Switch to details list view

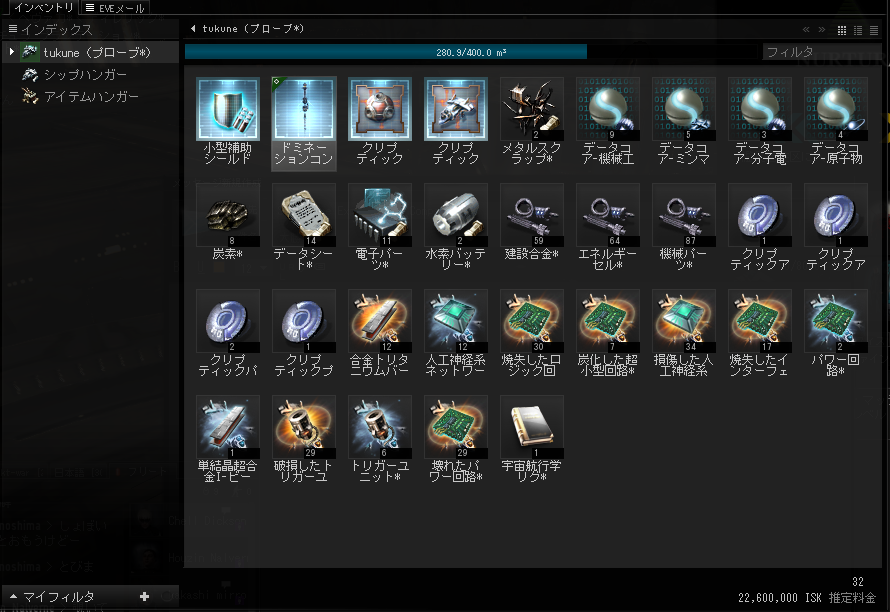pyautogui.click(x=858, y=30)
